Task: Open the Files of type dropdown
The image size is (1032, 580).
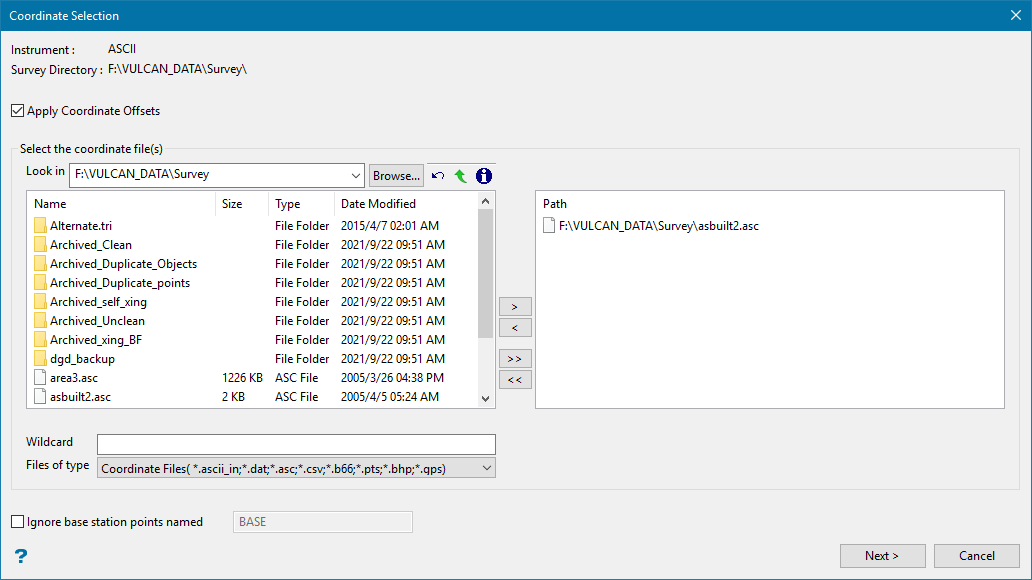Action: tap(486, 467)
